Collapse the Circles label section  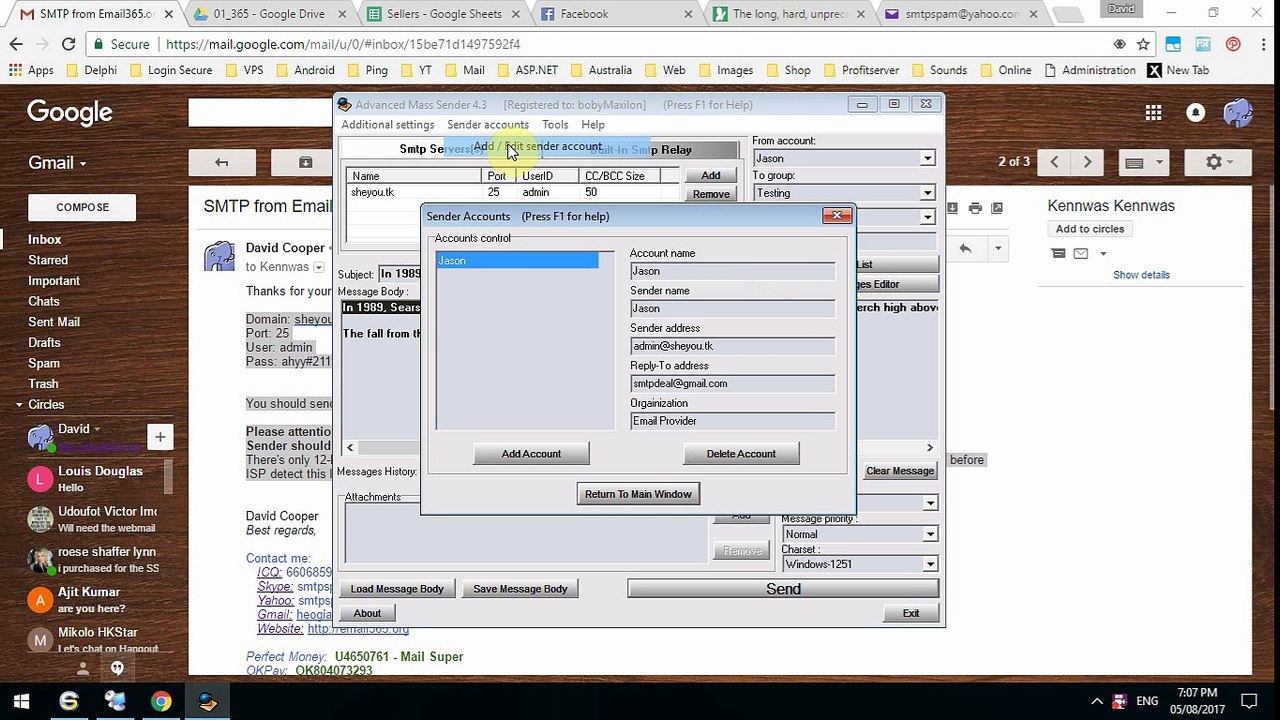(x=19, y=405)
